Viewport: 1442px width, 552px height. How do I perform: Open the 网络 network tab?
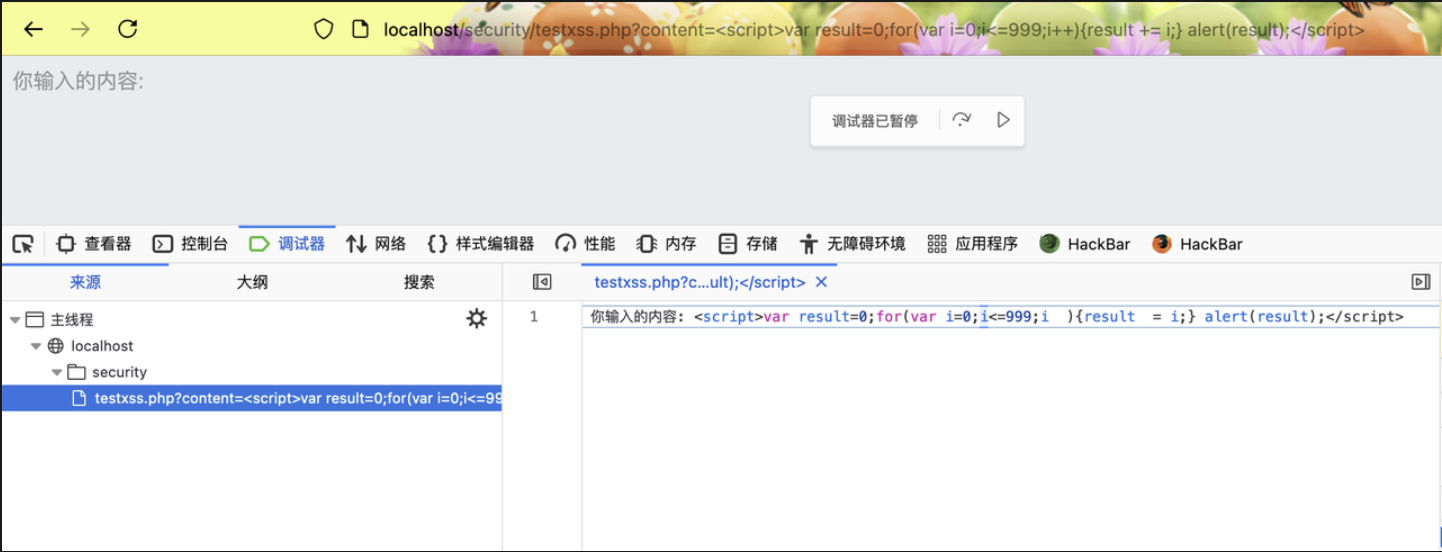coord(376,244)
